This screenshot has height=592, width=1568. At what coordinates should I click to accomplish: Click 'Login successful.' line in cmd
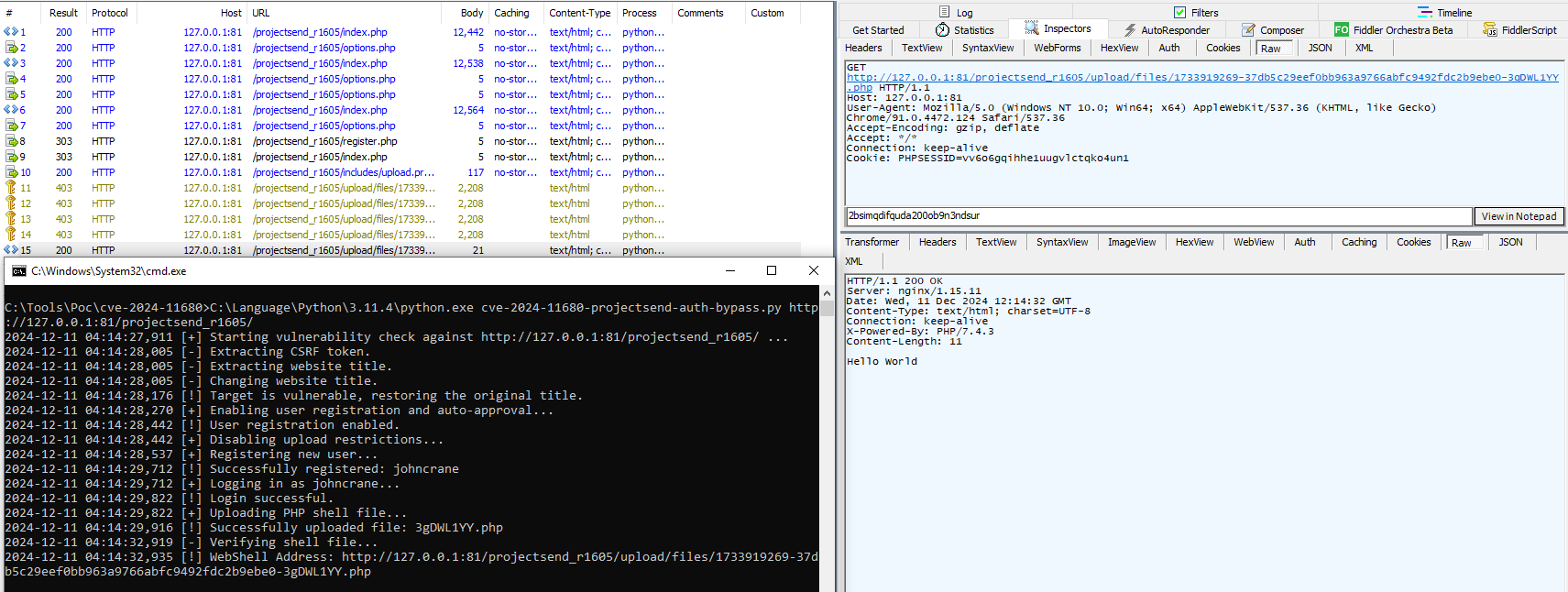[x=271, y=498]
